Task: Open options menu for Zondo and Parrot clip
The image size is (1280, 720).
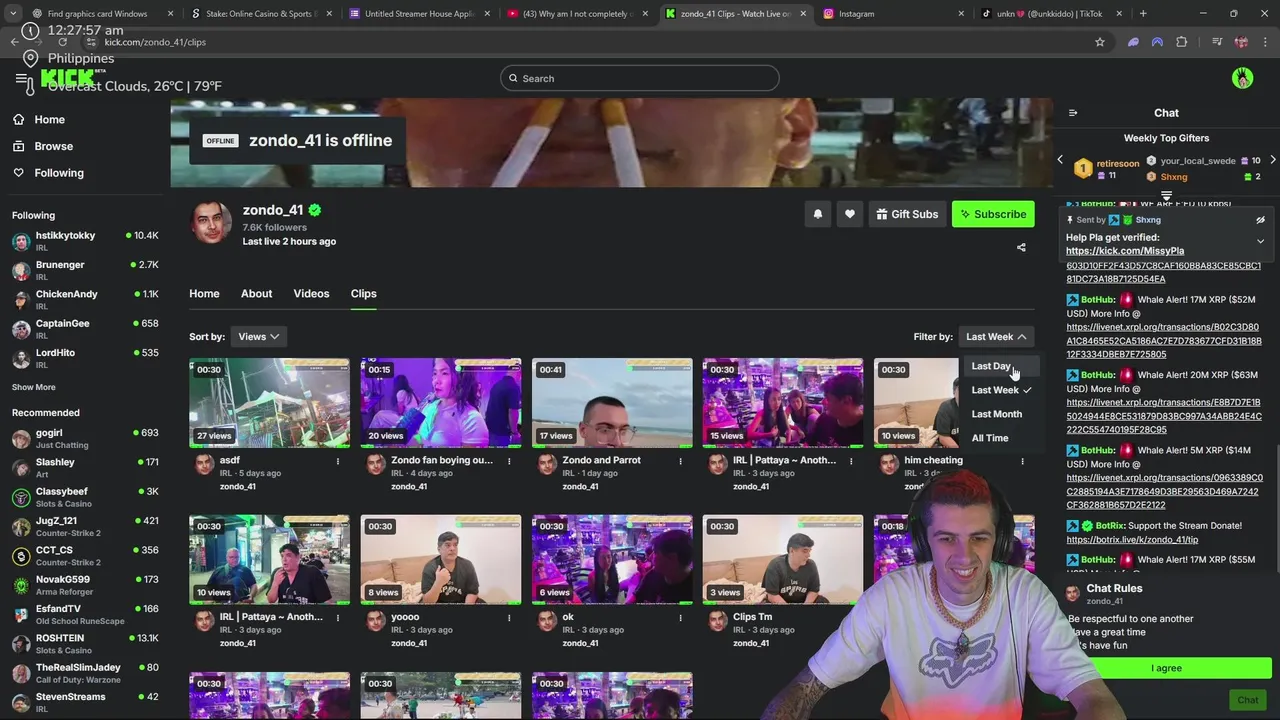Action: click(680, 461)
